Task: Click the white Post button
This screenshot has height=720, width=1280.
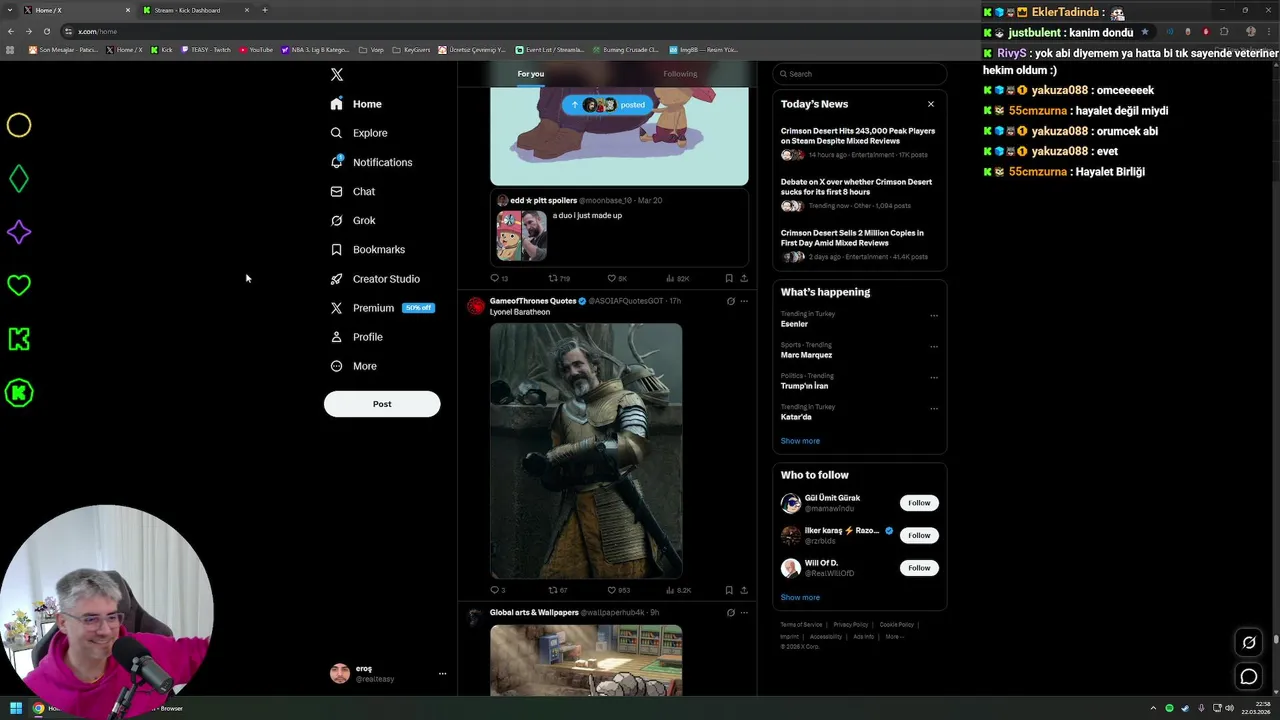Action: (382, 404)
